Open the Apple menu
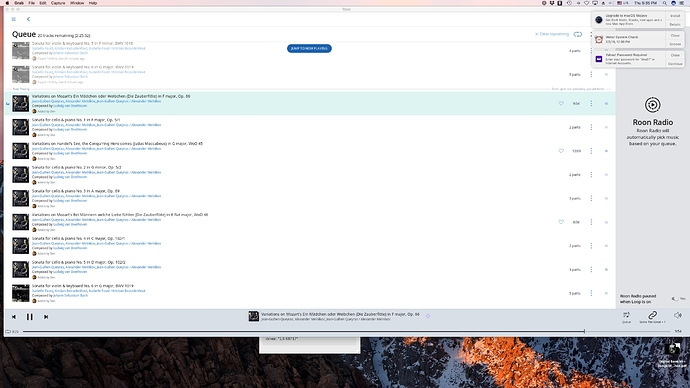This screenshot has height=388, width=690. [x=7, y=3]
